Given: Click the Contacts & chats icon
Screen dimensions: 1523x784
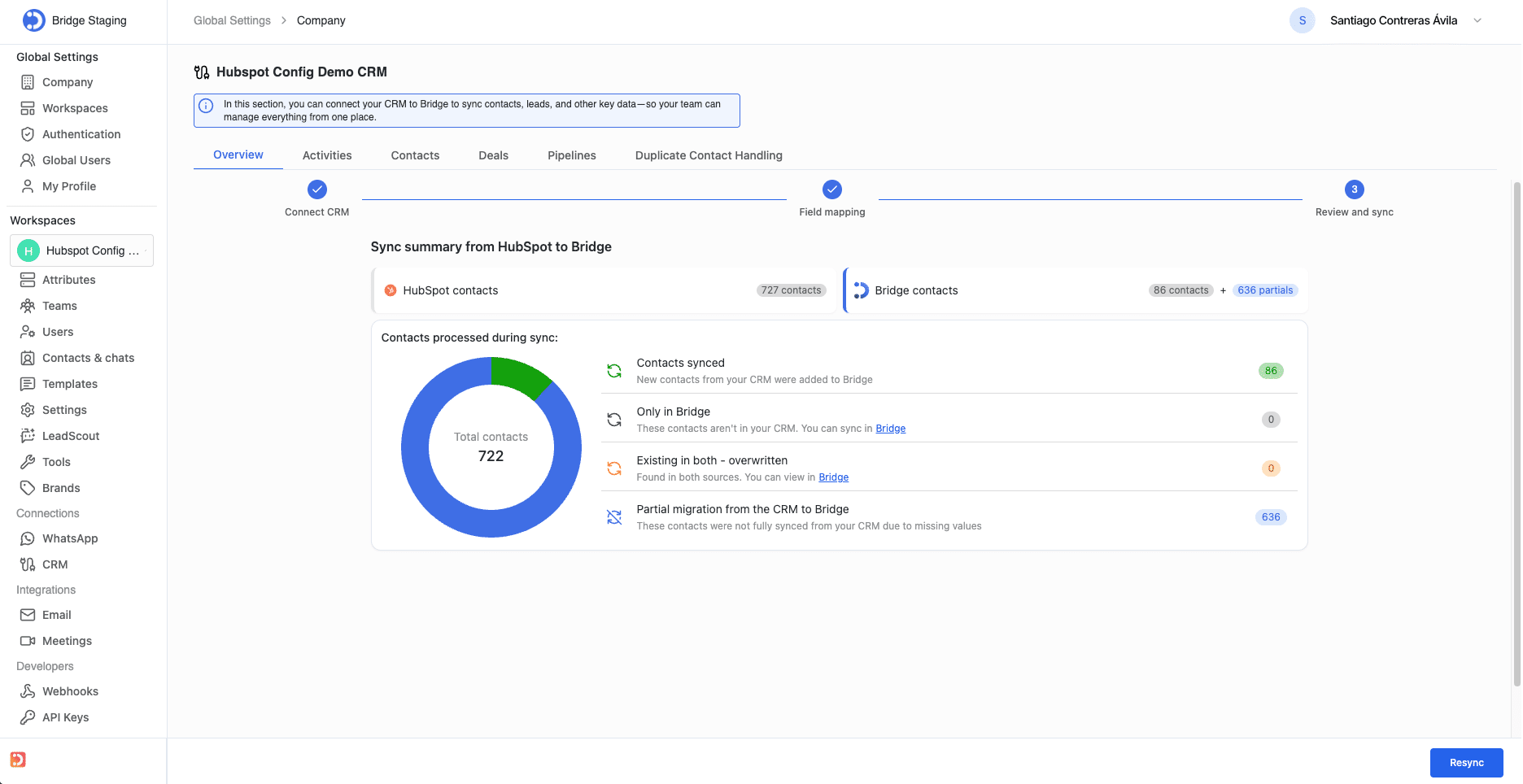Looking at the screenshot, I should (28, 358).
